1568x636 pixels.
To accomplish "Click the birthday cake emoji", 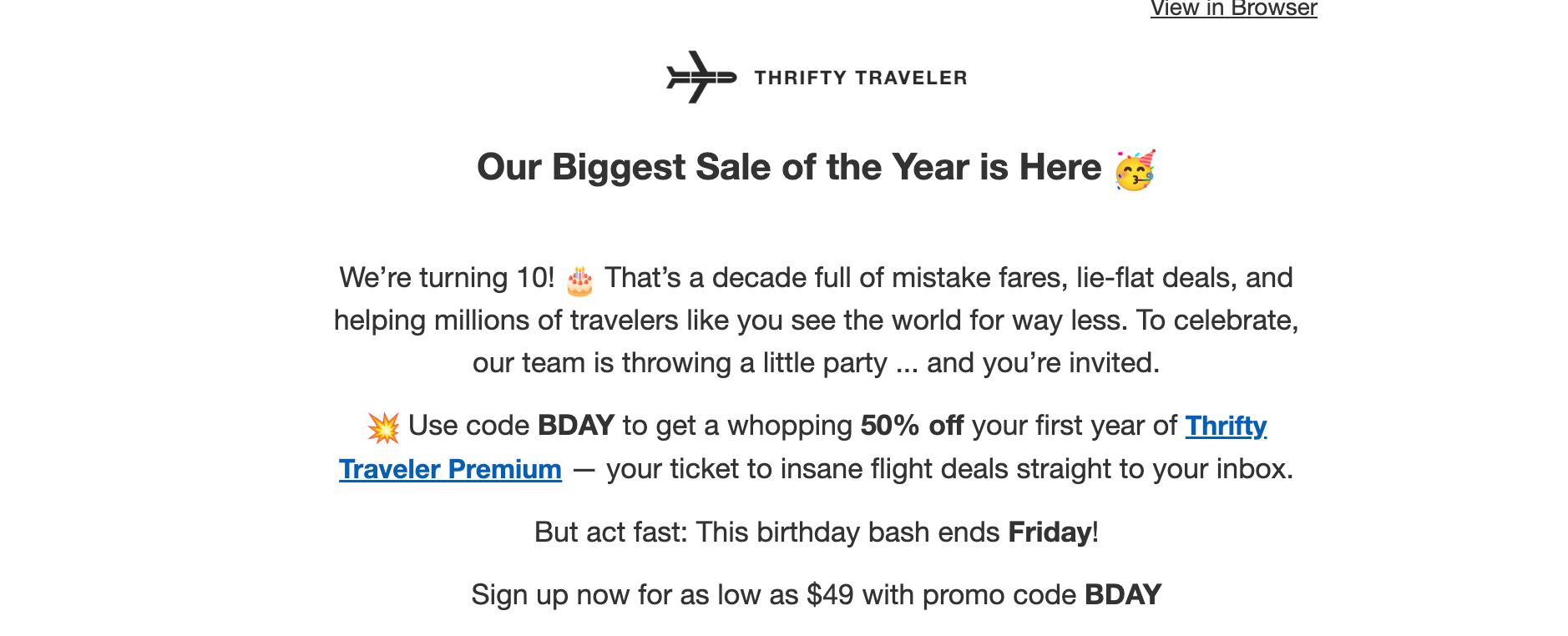I will (x=579, y=281).
